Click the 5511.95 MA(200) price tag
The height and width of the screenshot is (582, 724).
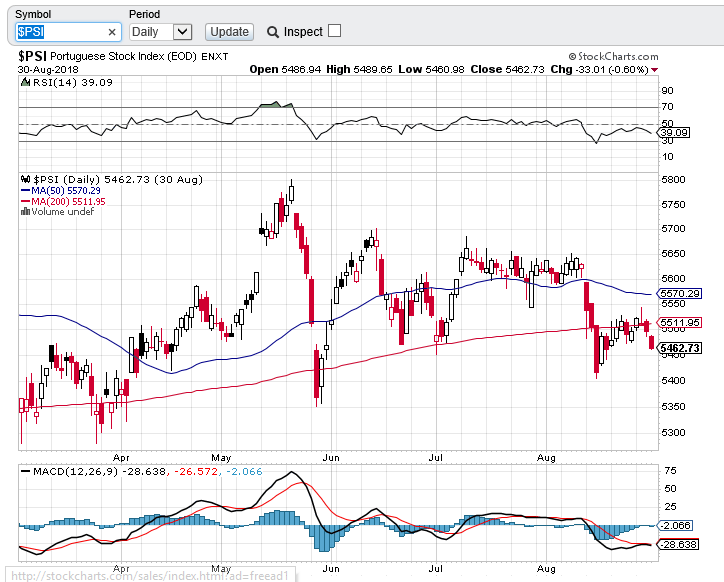coord(679,322)
